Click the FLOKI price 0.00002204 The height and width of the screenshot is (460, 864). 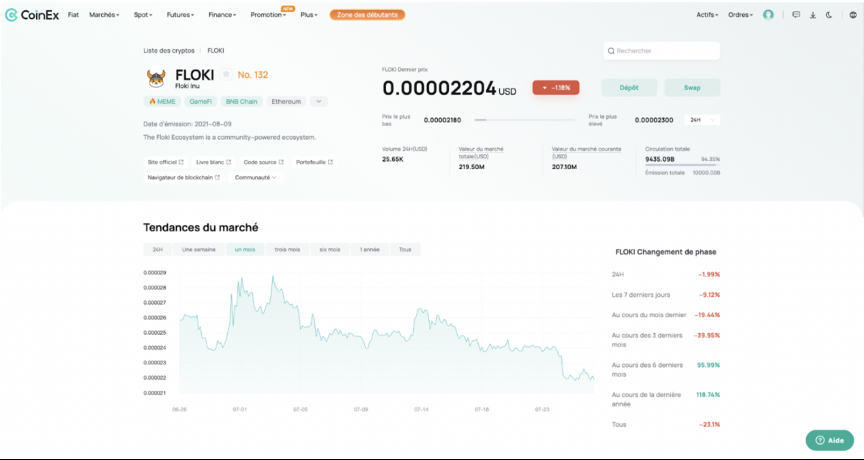pos(439,88)
